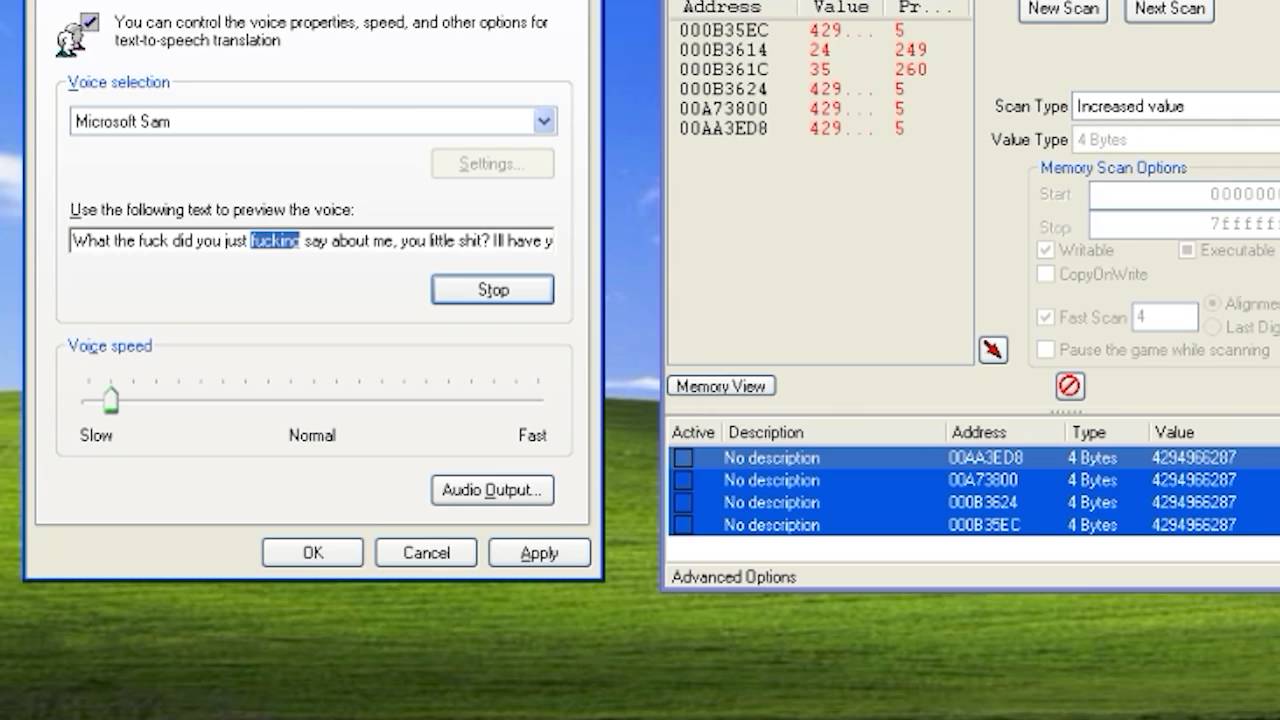Open Advanced Options in Cheat Engine
Viewport: 1280px width, 720px height.
tap(734, 577)
